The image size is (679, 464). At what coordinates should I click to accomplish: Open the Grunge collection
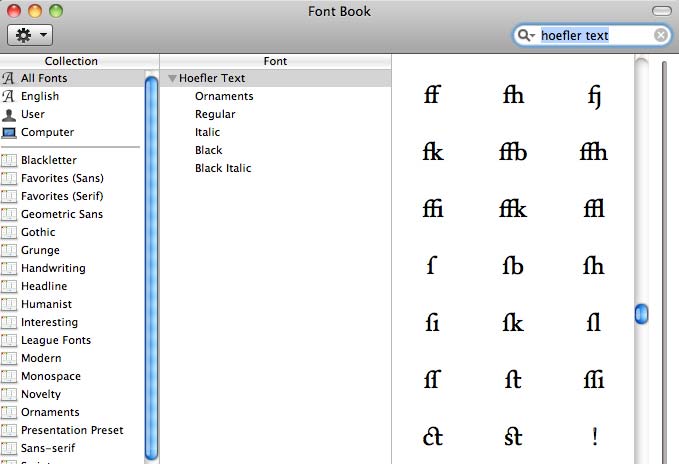(72, 250)
